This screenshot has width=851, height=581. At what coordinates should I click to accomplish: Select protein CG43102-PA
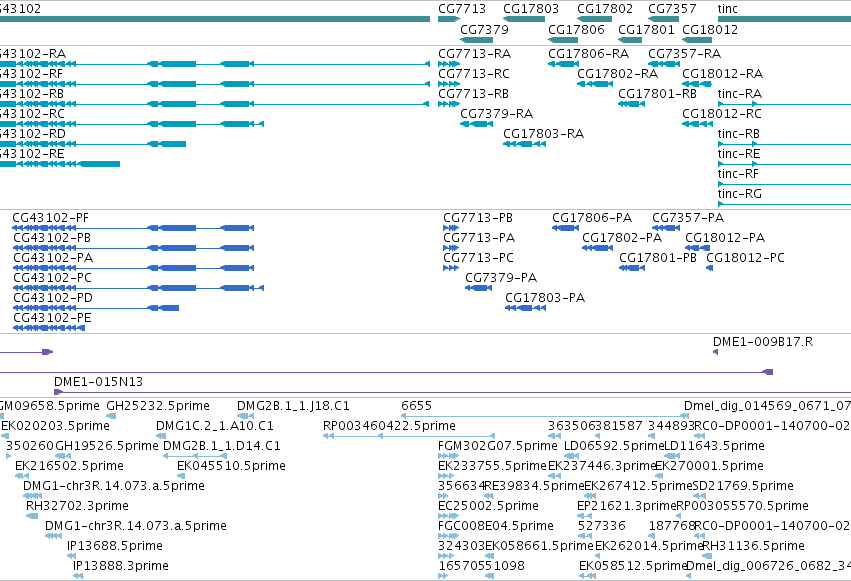coord(133,268)
